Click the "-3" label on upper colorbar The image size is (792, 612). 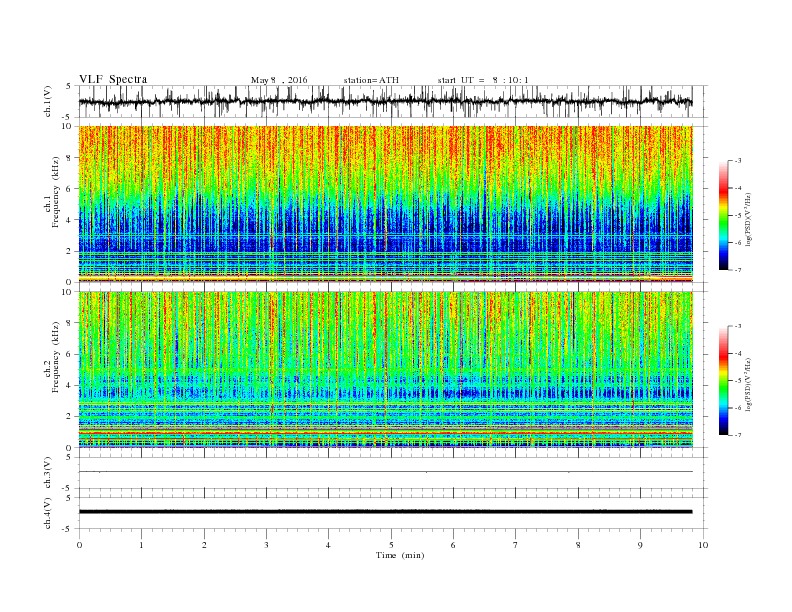click(738, 161)
